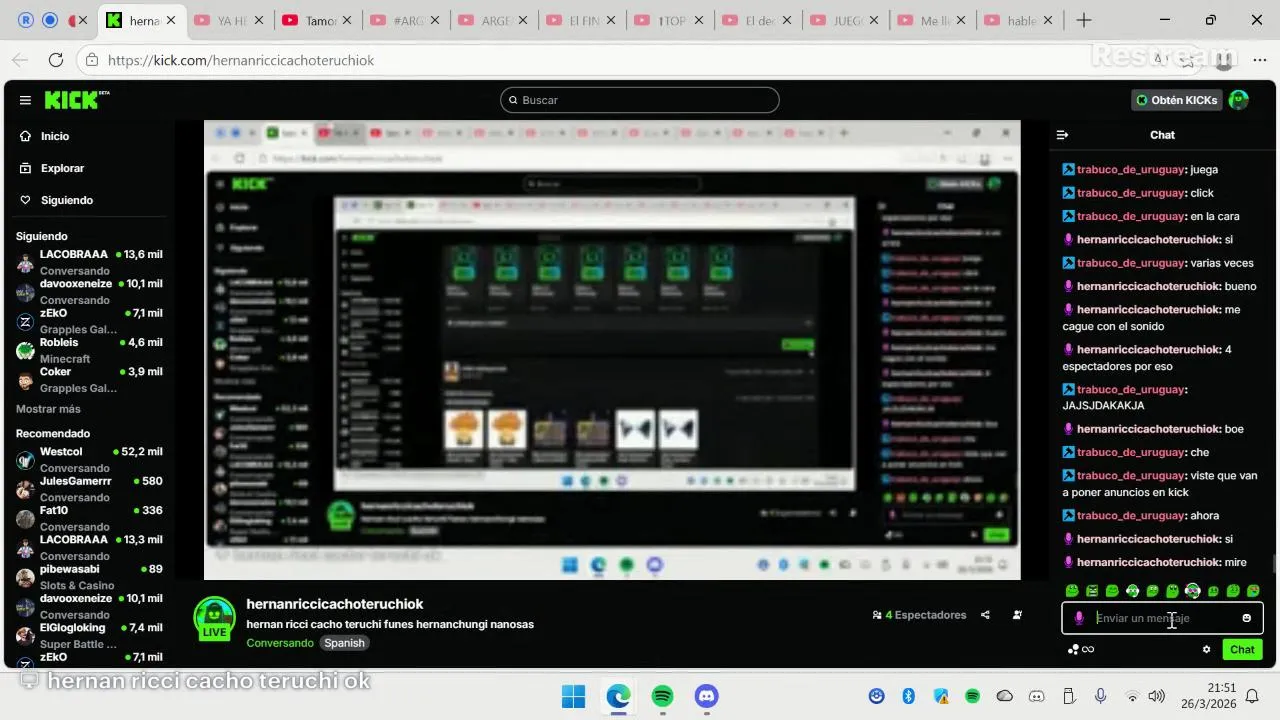Click the stream title 'hernan ricci cacho teruchi funes'

pyautogui.click(x=390, y=624)
